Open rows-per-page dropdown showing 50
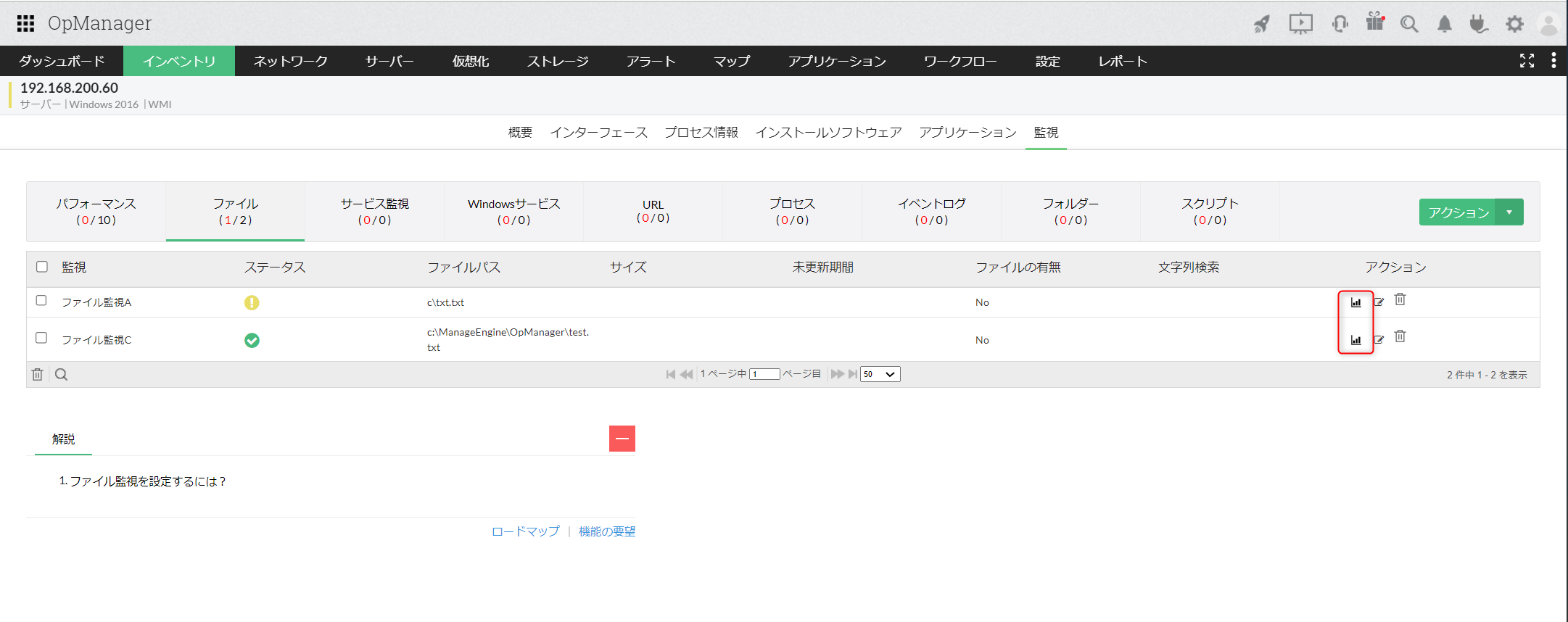Viewport: 1568px width, 622px height. point(880,374)
